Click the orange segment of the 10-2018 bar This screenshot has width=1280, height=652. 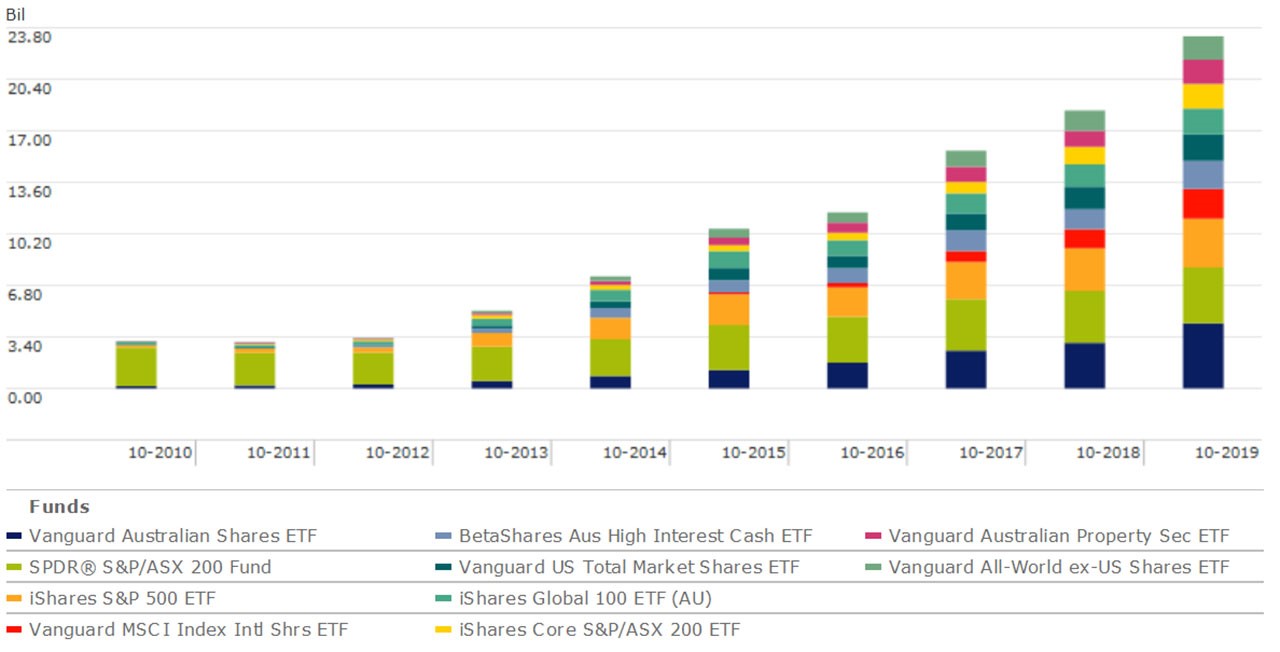[x=1084, y=269]
